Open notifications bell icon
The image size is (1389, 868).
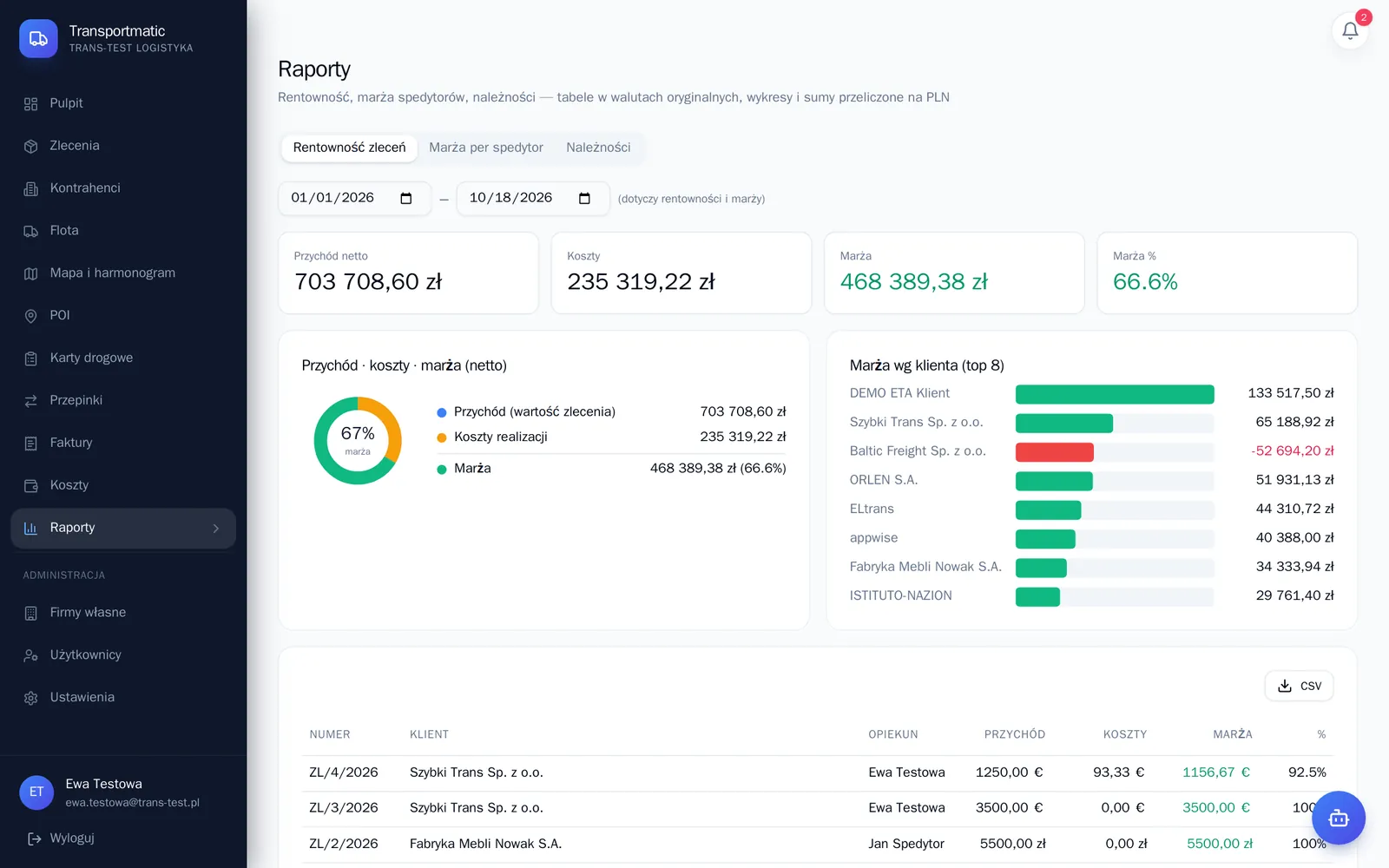pyautogui.click(x=1350, y=31)
